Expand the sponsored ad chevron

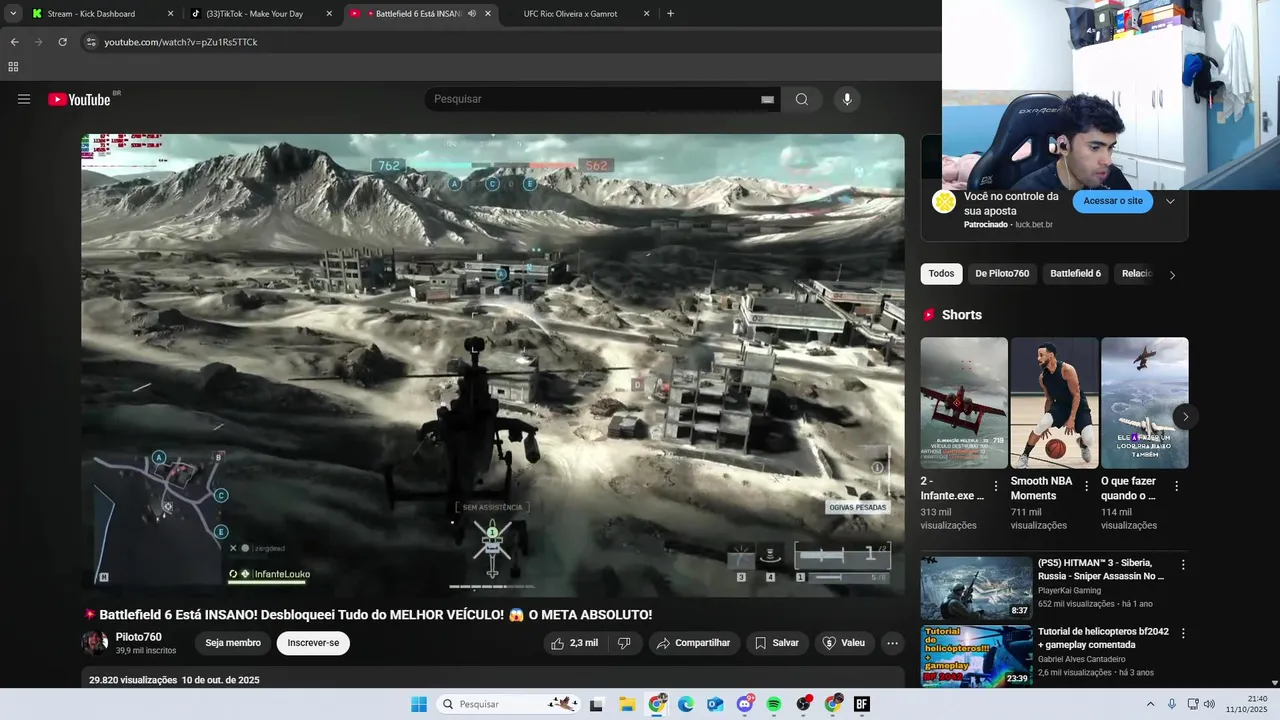click(1170, 201)
